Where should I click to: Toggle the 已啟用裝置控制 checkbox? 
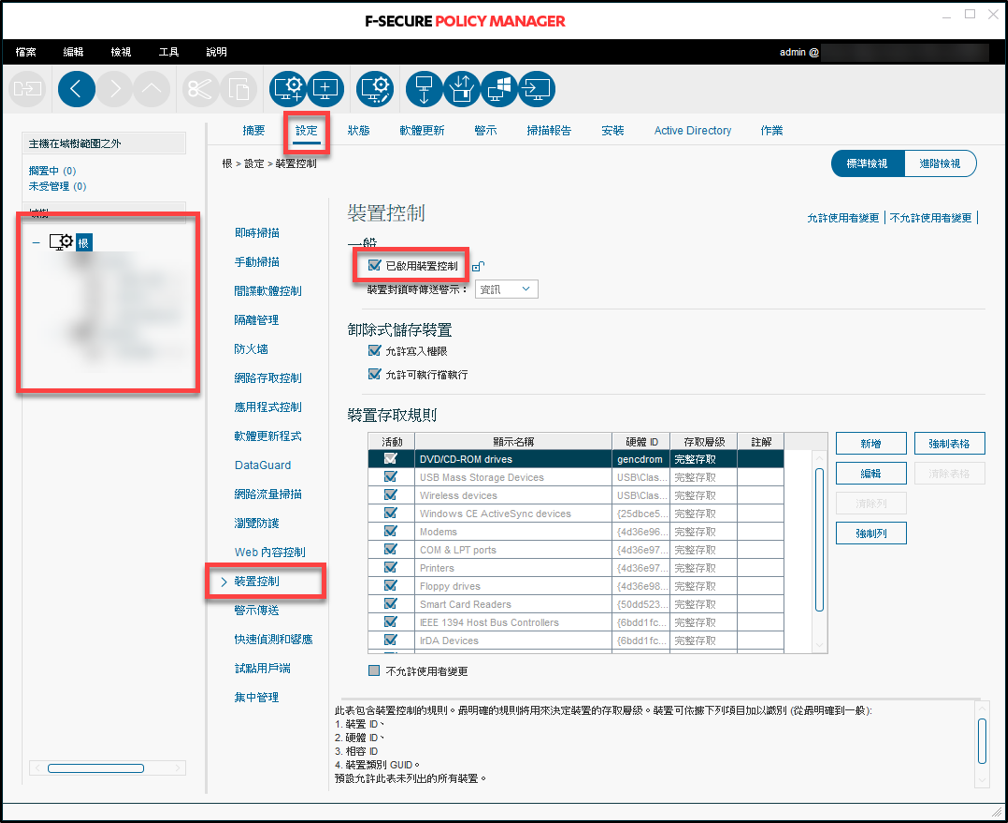375,266
